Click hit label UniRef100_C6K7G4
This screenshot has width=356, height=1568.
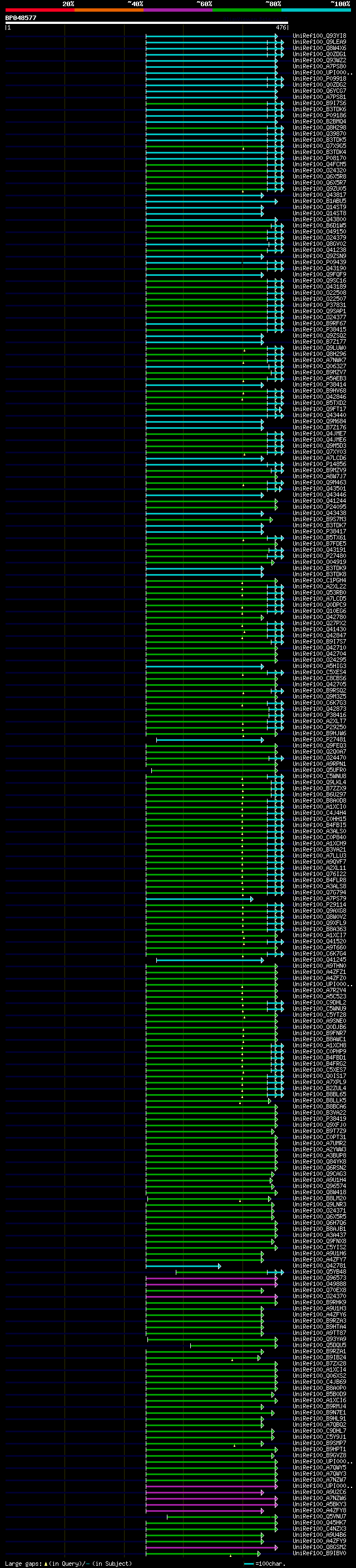(x=319, y=954)
